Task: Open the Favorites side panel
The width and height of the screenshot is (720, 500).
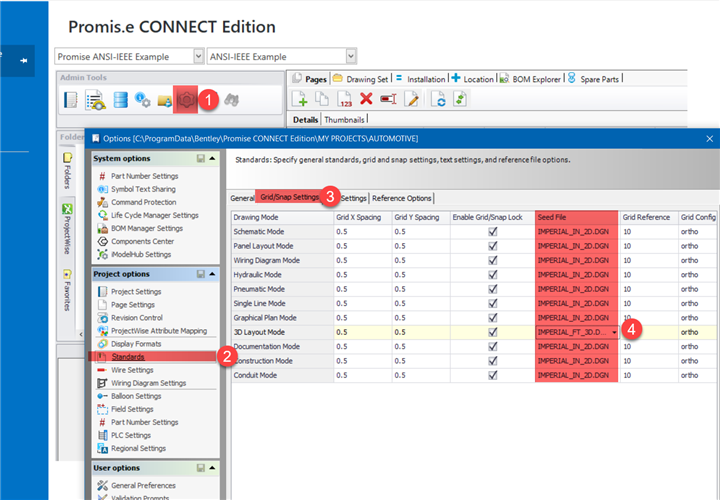Action: (67, 291)
